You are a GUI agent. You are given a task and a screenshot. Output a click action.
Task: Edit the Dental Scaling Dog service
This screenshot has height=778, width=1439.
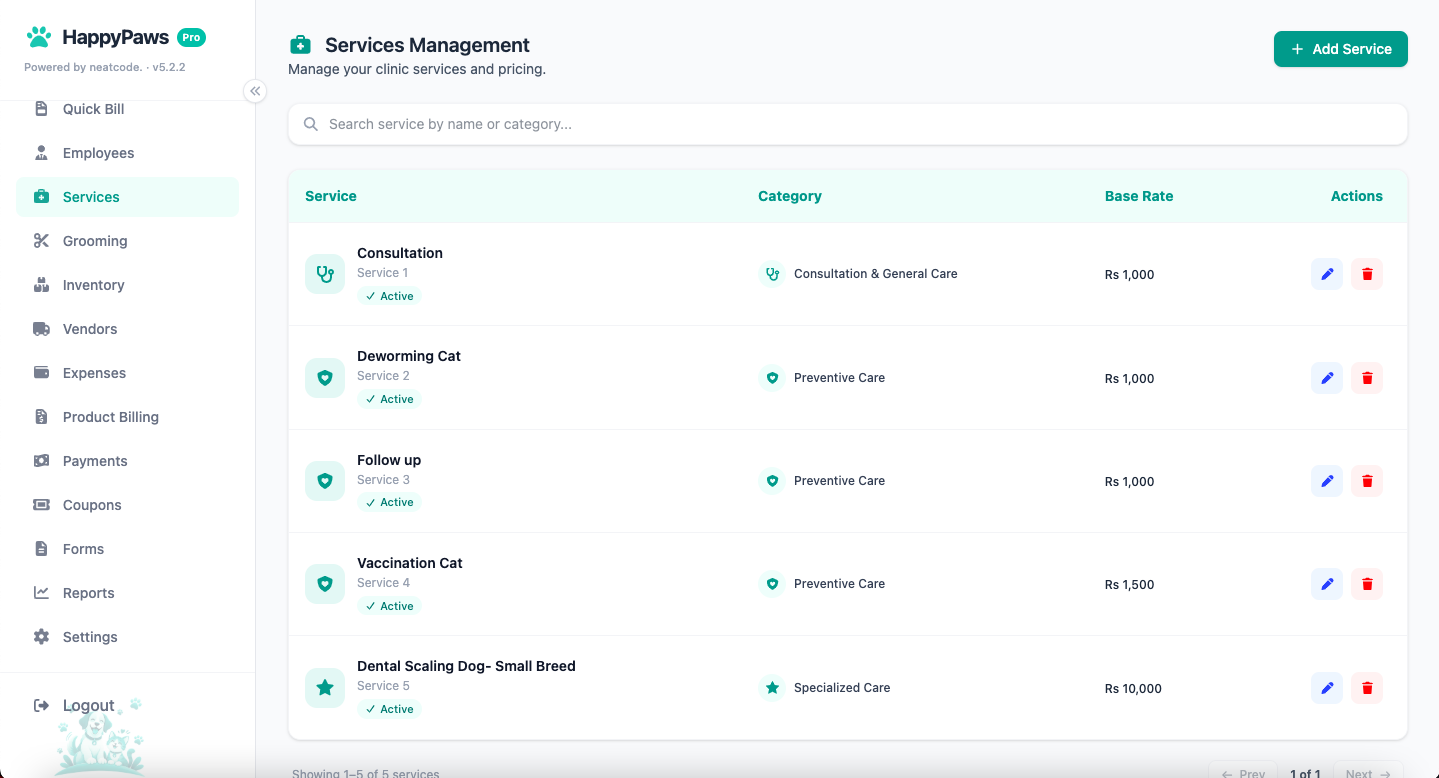tap(1327, 688)
